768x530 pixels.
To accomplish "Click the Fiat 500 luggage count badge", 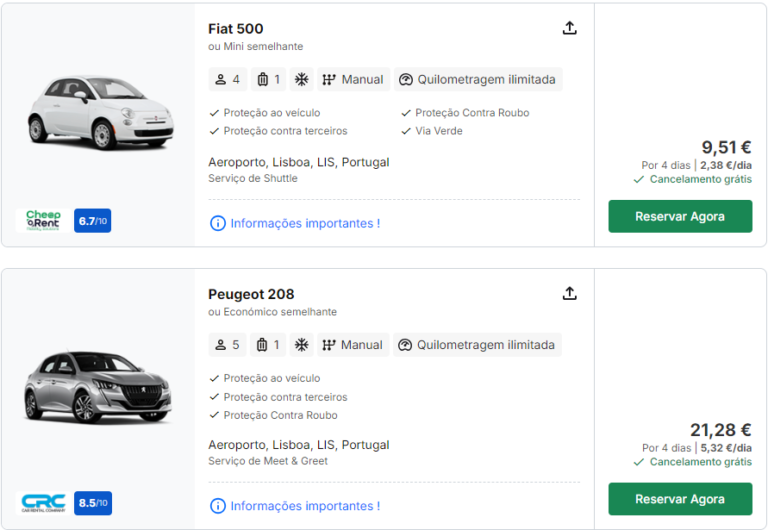I will tap(268, 79).
